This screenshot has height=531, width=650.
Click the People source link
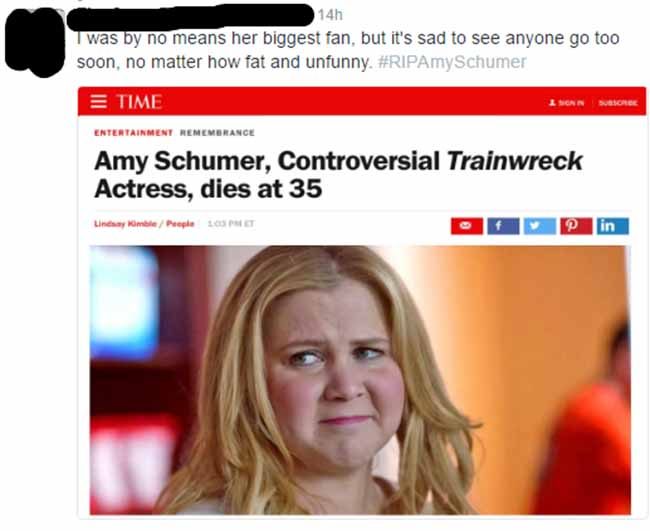point(180,224)
